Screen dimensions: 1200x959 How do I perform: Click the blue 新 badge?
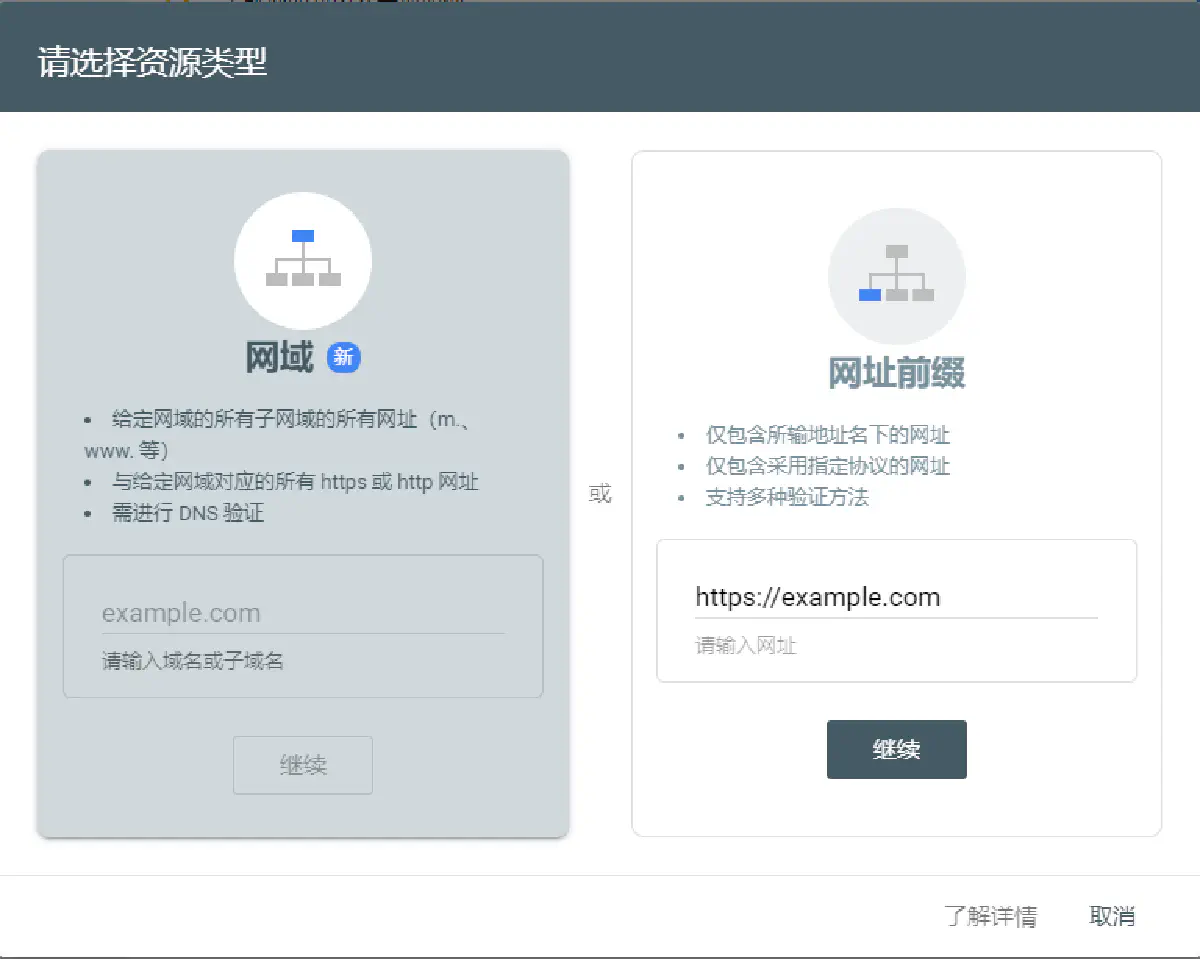[x=344, y=358]
